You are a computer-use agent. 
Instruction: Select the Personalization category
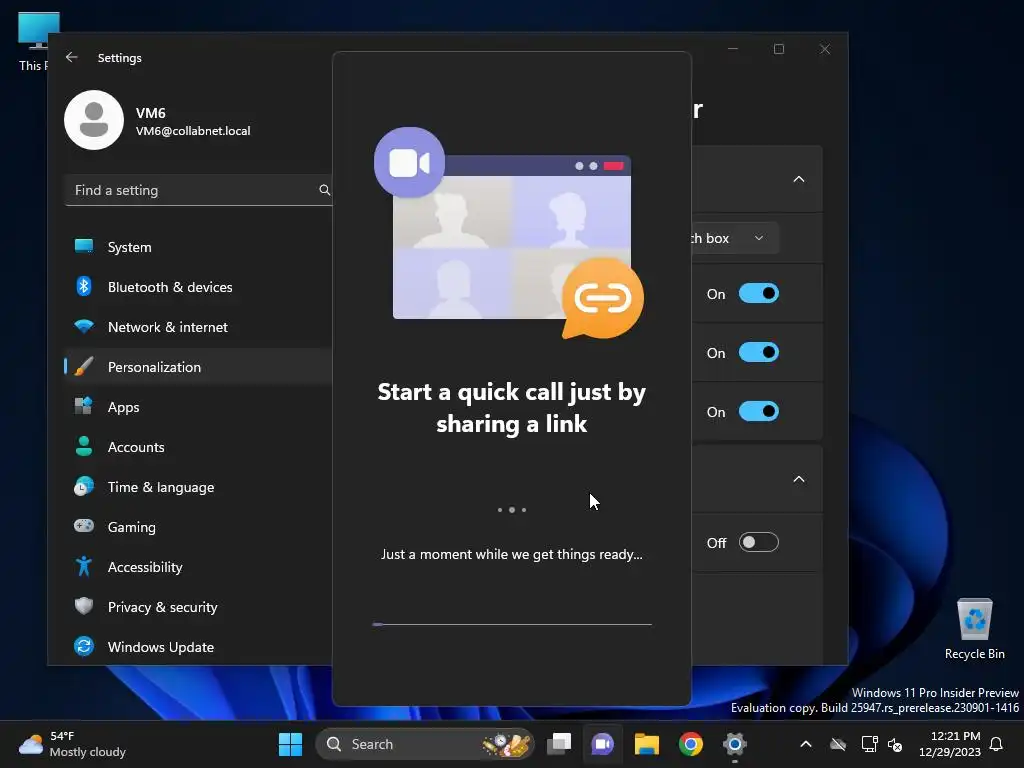(199, 367)
